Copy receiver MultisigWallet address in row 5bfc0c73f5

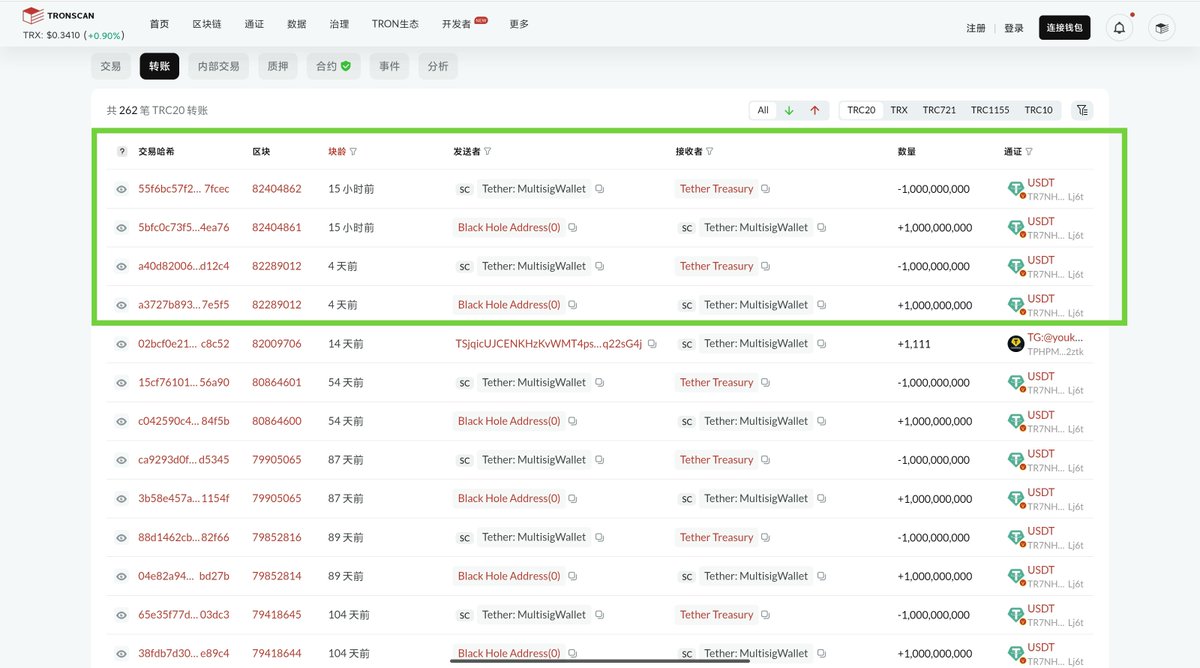[821, 228]
